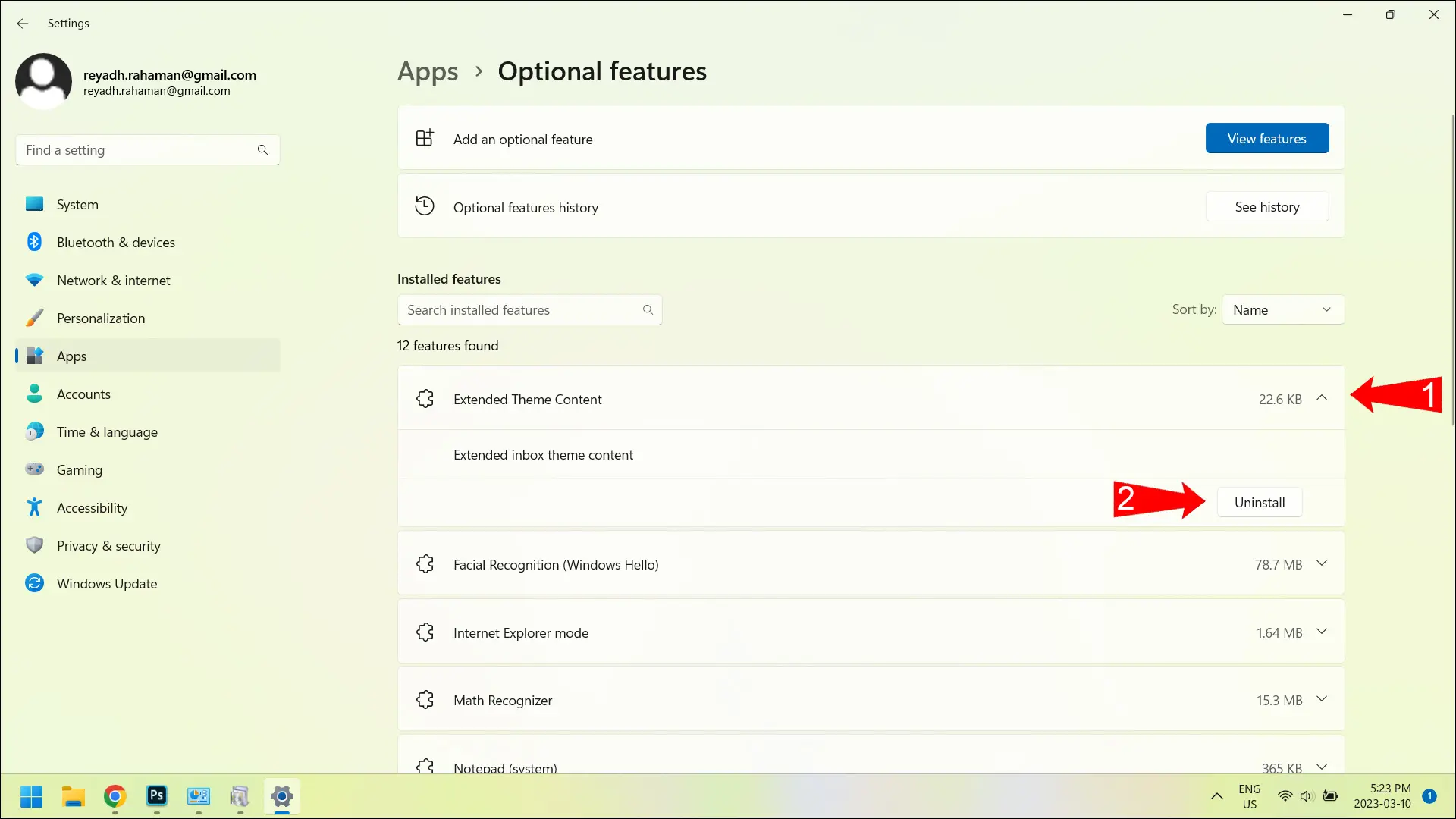1456x819 pixels.
Task: Click the Settings gear in taskbar
Action: tap(281, 796)
